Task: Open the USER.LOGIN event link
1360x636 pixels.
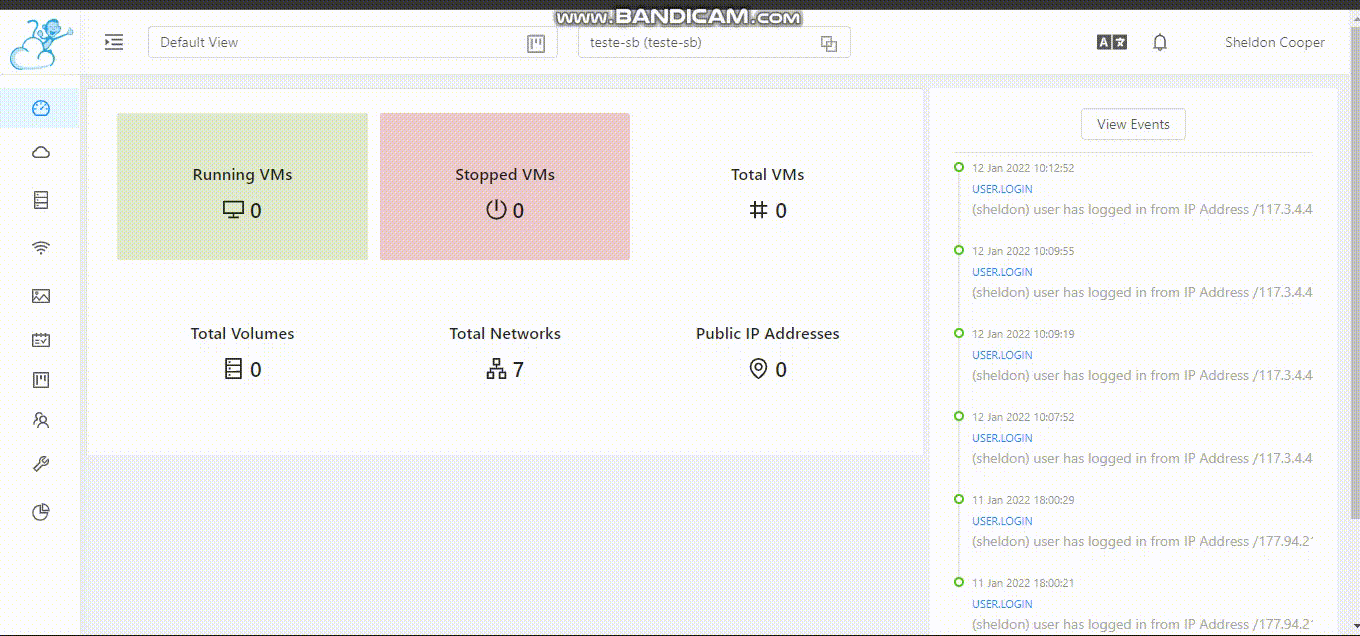Action: pyautogui.click(x=1002, y=188)
